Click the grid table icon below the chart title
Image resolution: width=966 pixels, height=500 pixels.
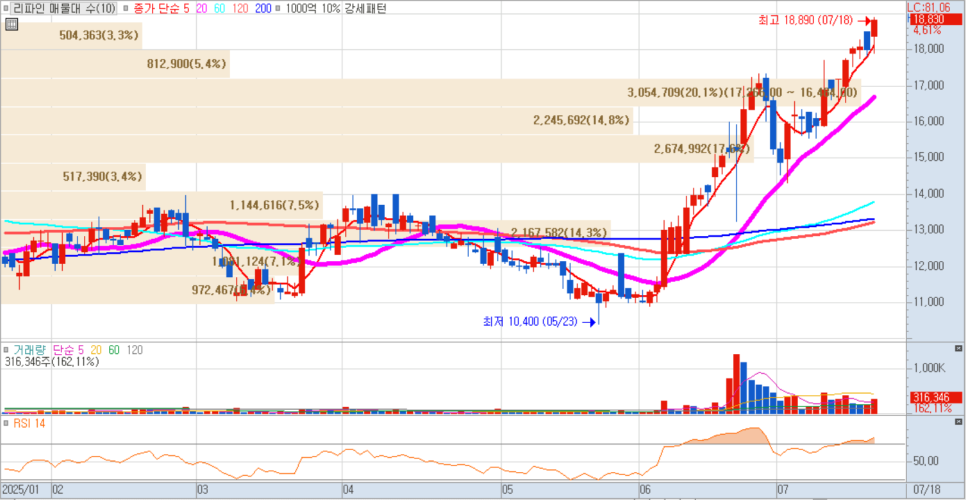pos(12,25)
